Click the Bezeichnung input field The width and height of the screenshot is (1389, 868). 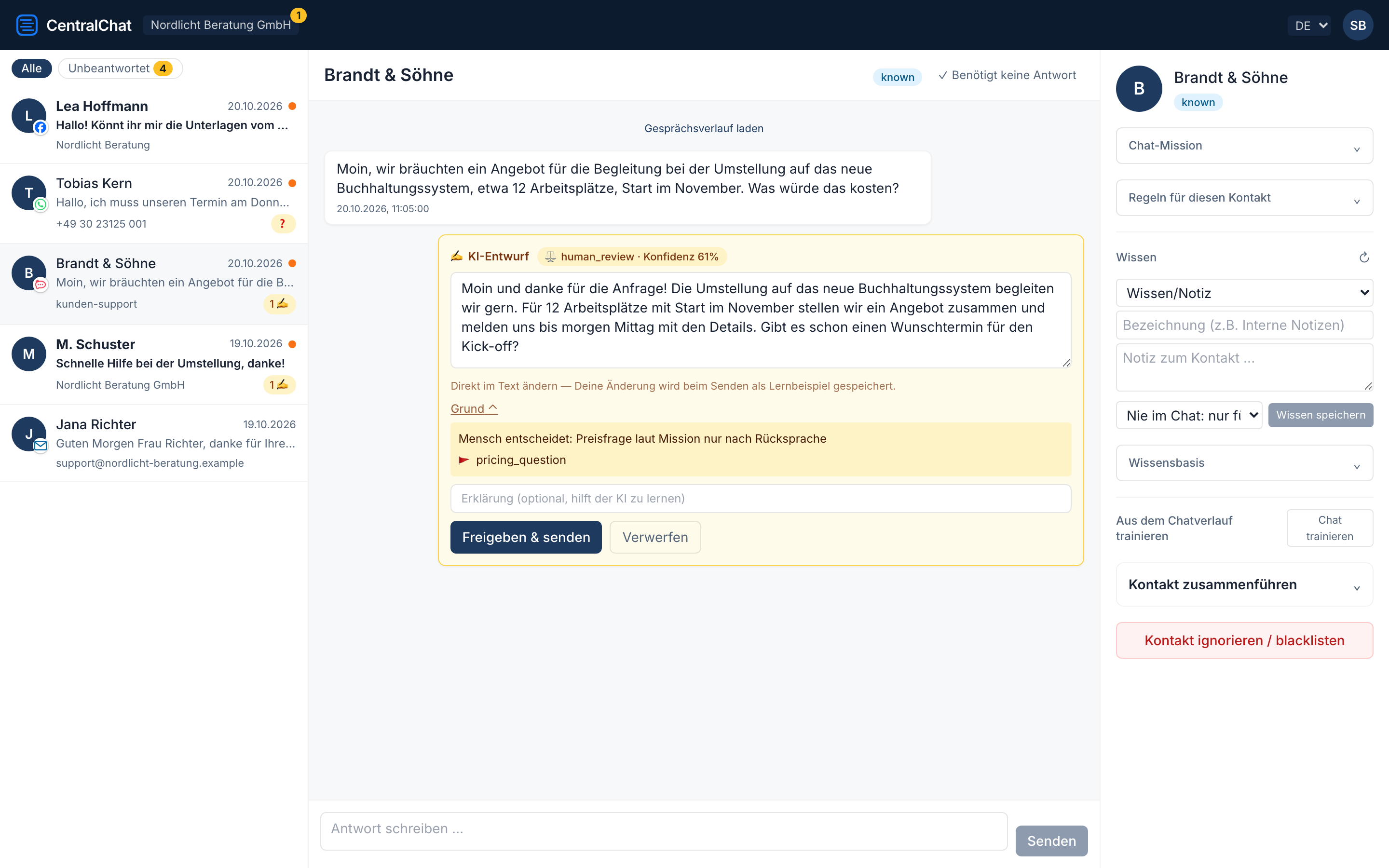tap(1244, 325)
